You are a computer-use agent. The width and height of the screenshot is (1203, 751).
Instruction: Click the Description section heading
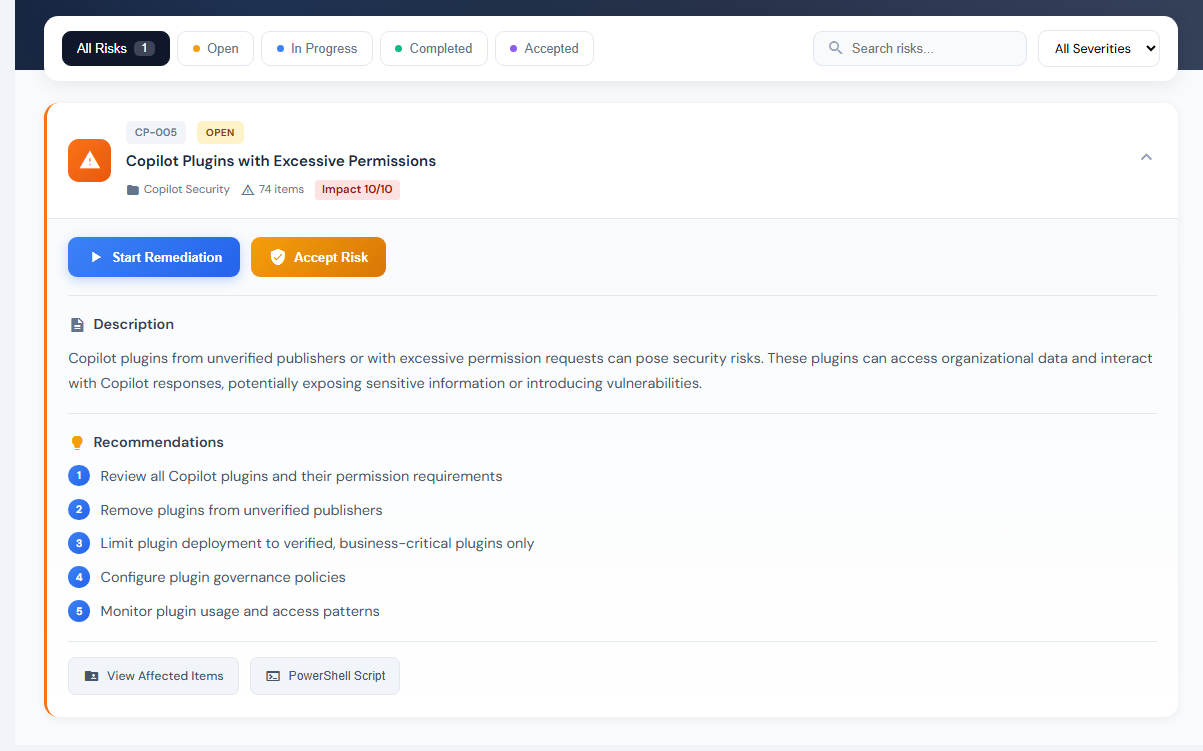tap(134, 324)
